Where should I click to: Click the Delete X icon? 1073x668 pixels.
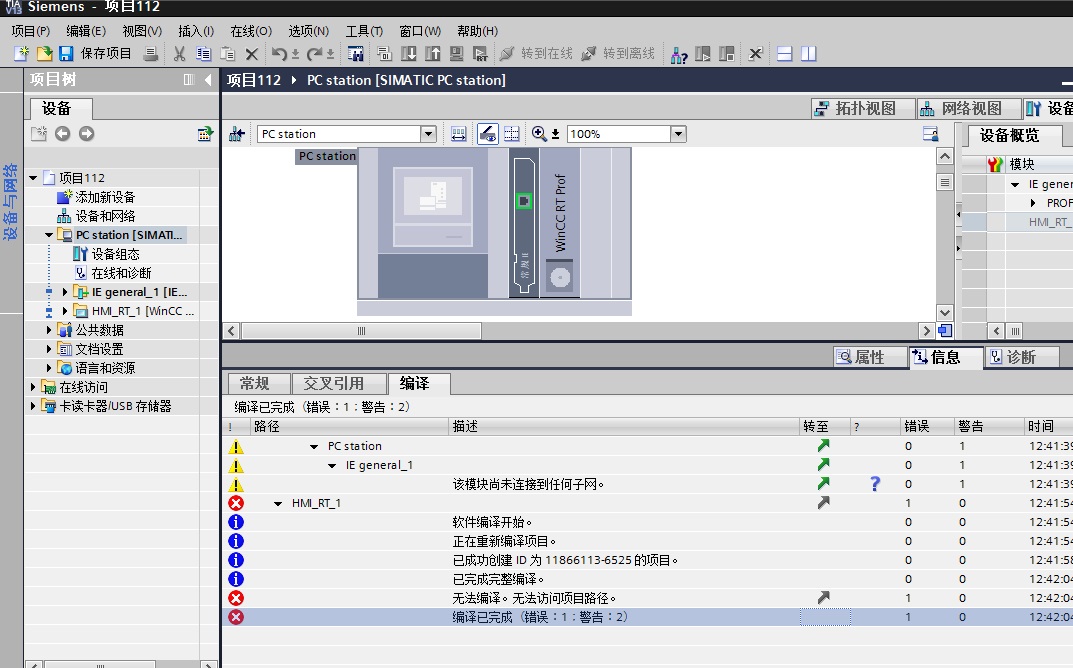252,53
